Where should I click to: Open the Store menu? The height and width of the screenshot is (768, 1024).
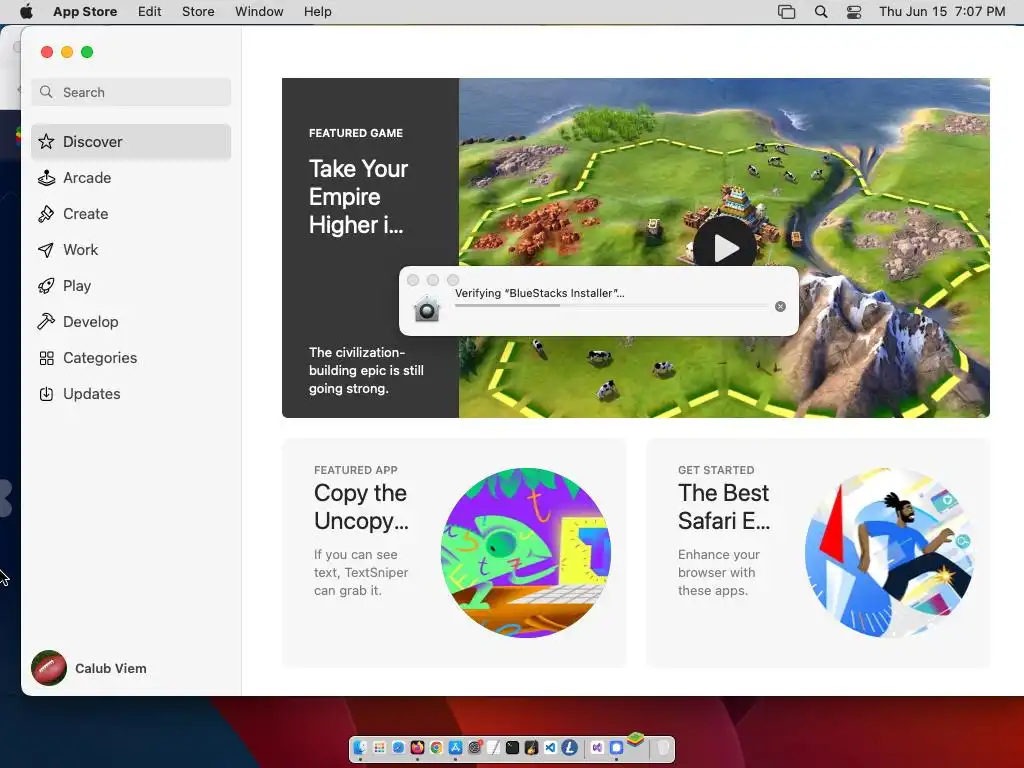click(x=198, y=11)
